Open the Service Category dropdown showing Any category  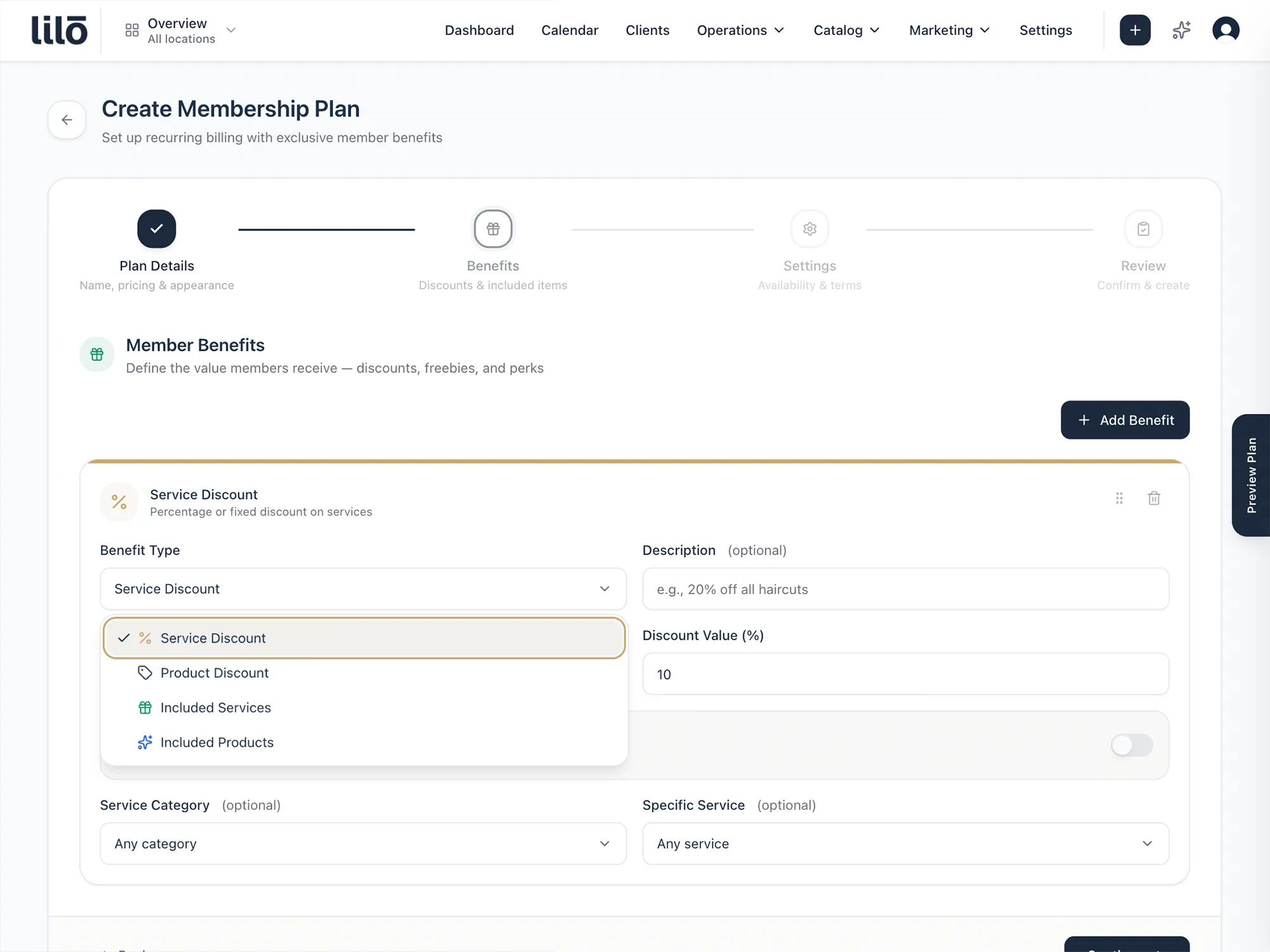(x=363, y=844)
